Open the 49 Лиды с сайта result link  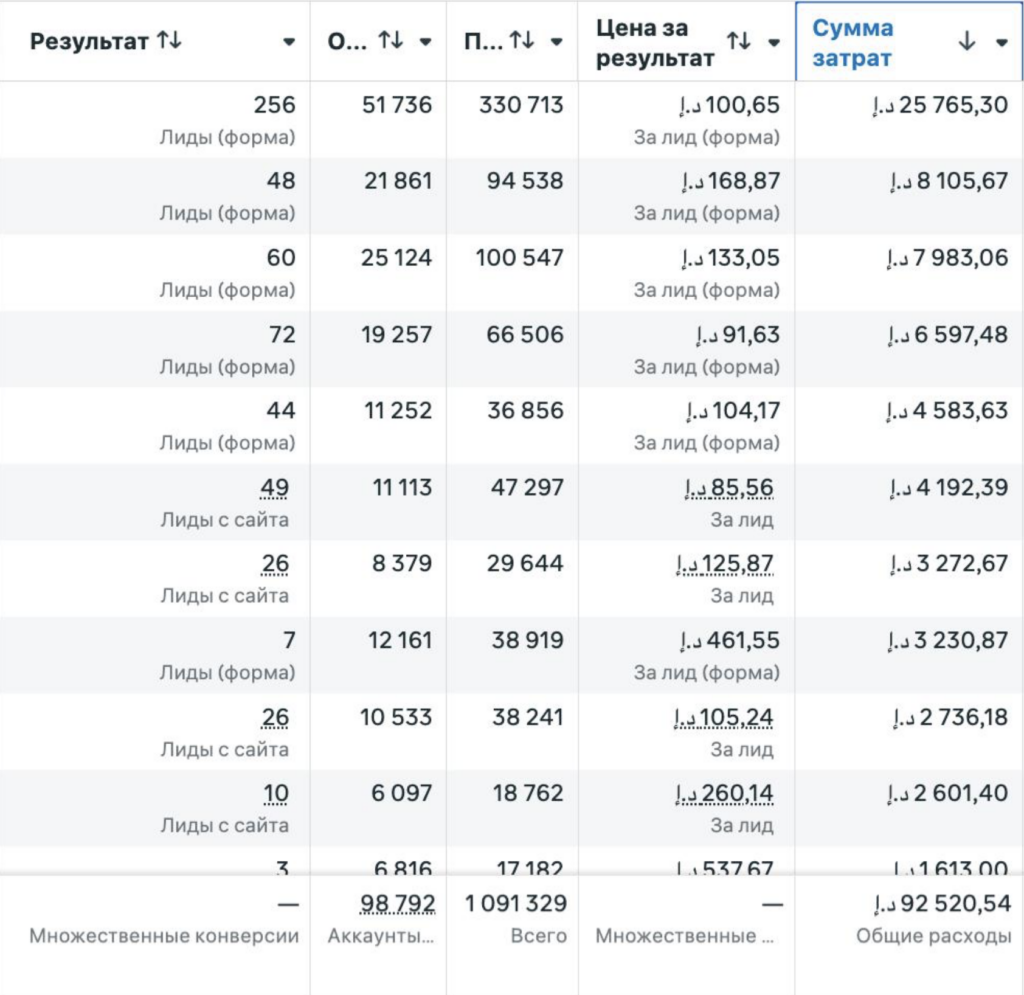pyautogui.click(x=274, y=488)
